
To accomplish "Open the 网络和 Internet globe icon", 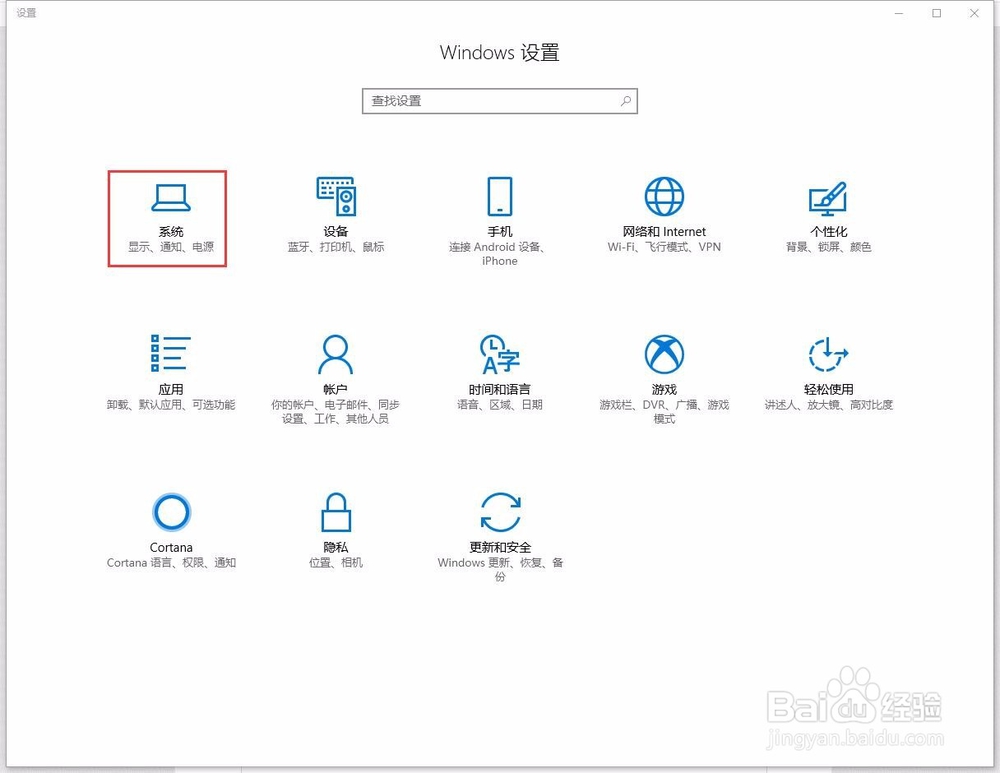I will (x=664, y=196).
